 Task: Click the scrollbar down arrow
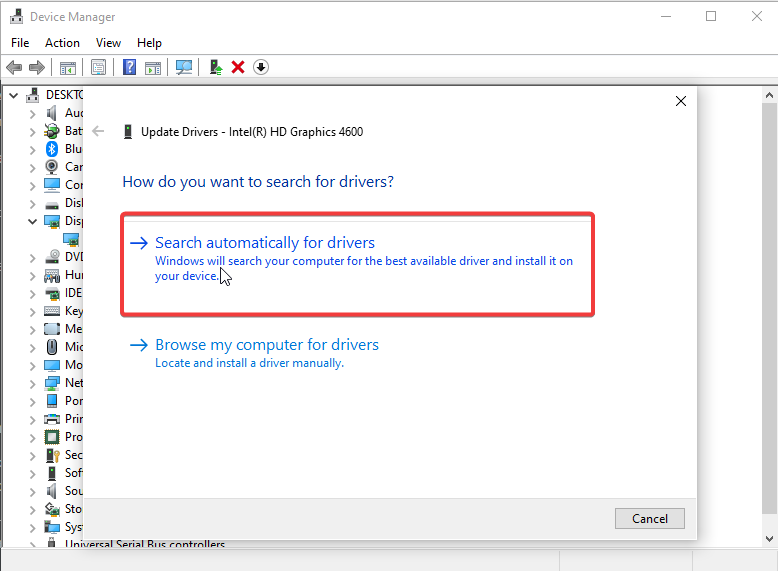click(769, 538)
